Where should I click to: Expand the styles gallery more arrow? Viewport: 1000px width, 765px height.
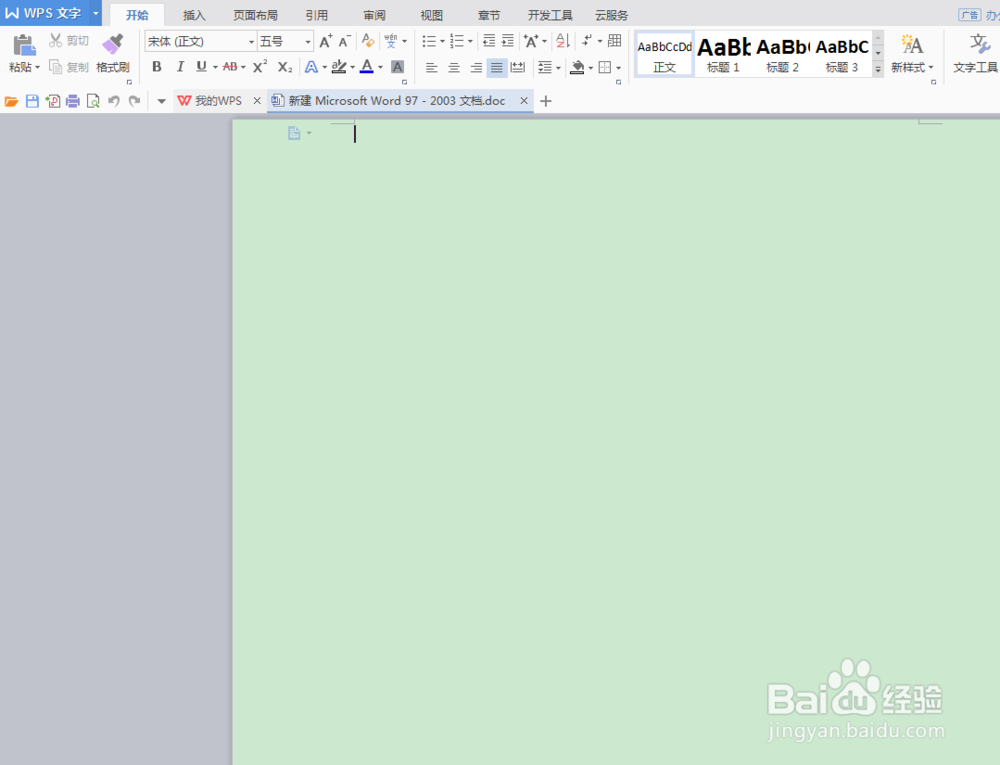click(x=878, y=69)
